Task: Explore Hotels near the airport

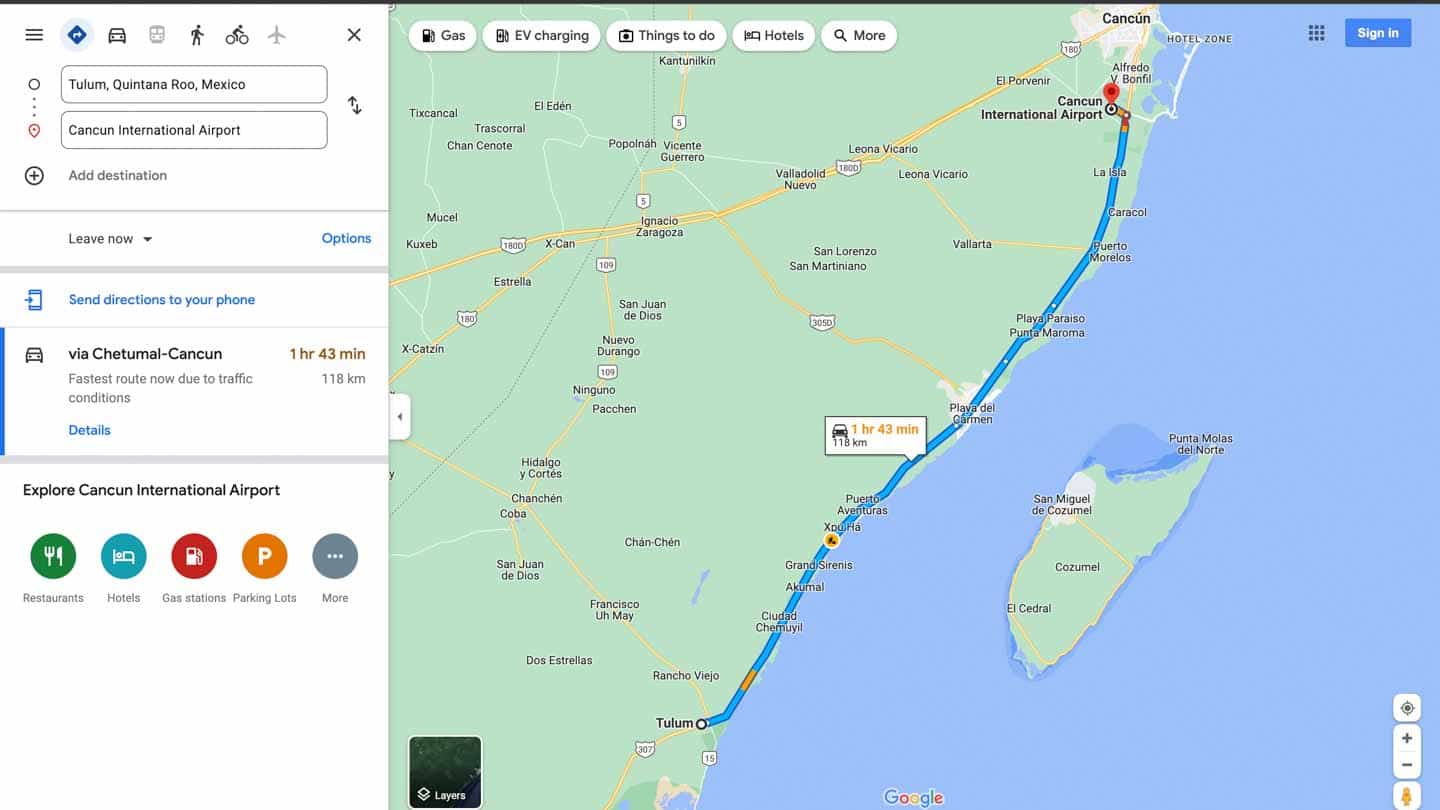Action: click(124, 556)
